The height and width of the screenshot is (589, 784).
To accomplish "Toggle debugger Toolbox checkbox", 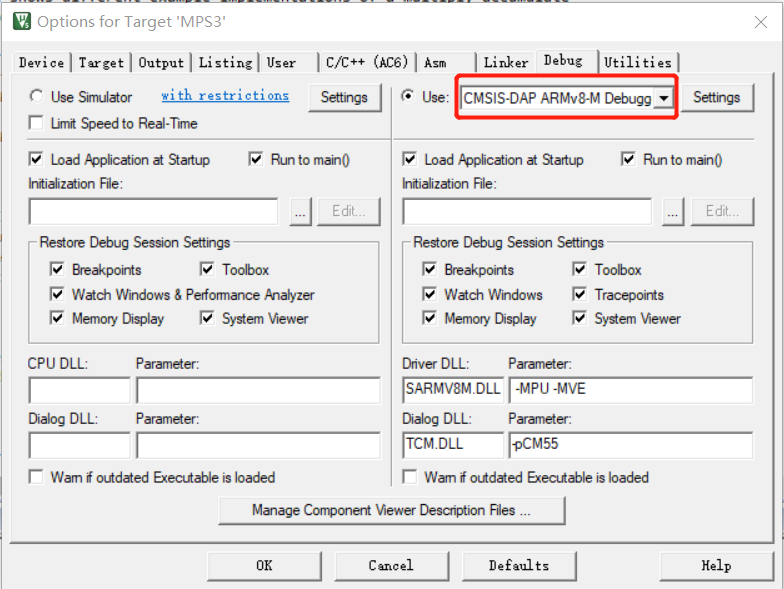I will tap(580, 269).
